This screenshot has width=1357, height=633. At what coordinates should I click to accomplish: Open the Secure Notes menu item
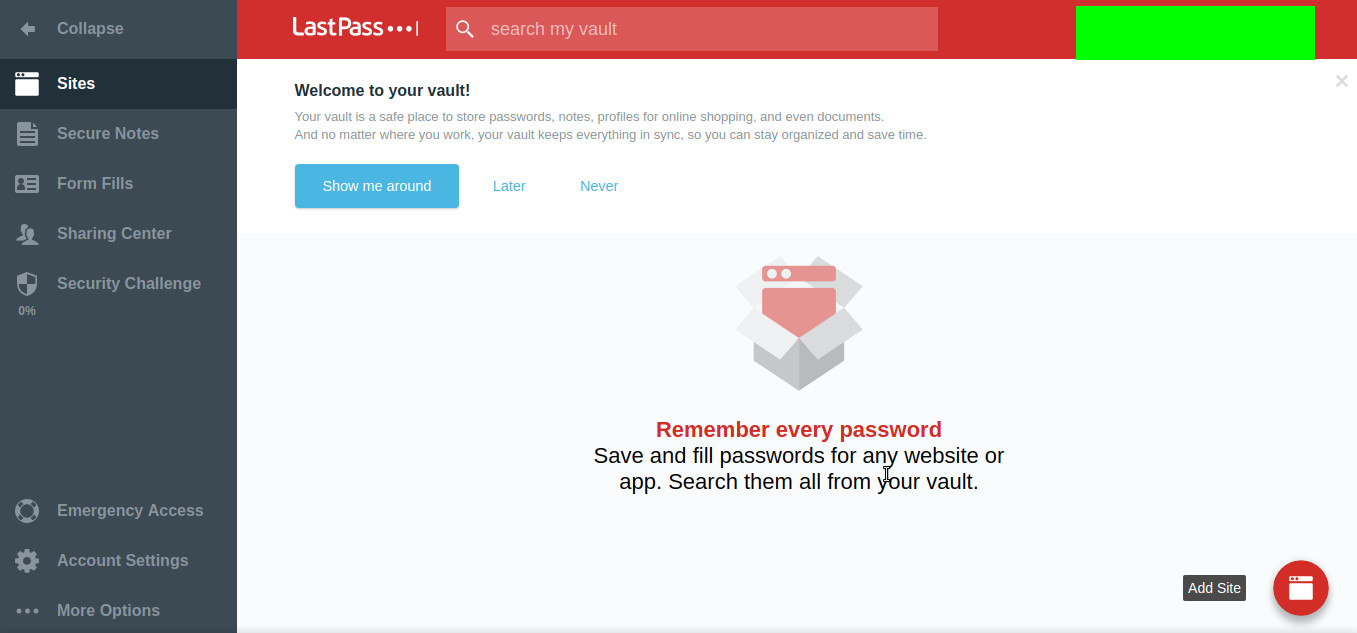(118, 134)
